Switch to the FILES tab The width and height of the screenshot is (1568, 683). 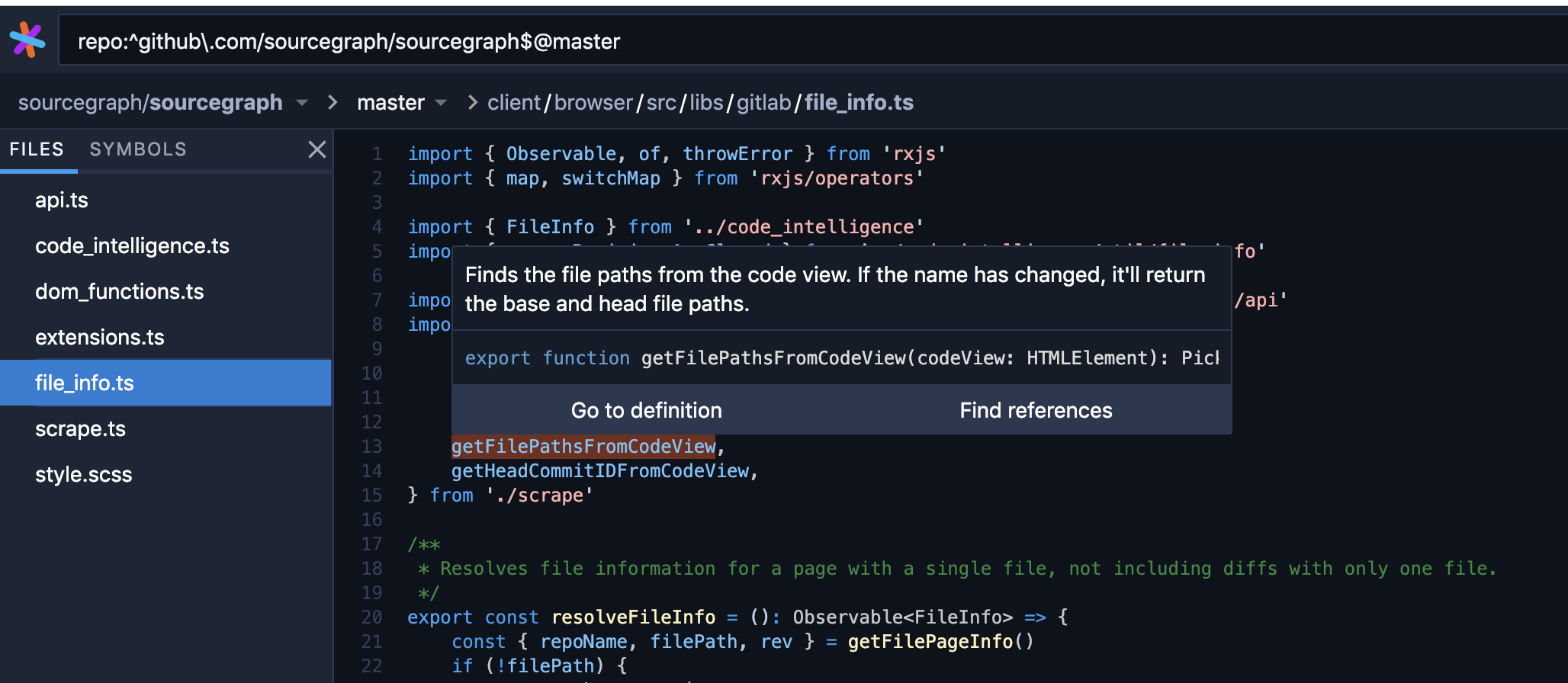(x=37, y=149)
